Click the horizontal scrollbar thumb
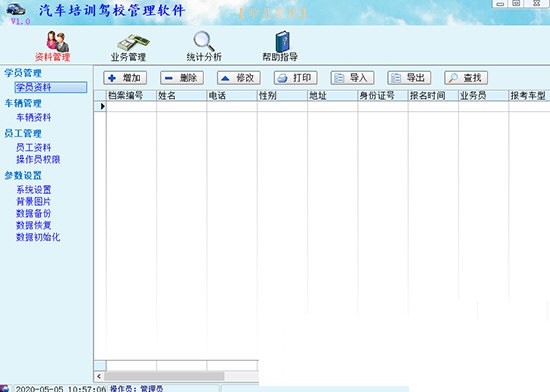This screenshot has width=550, height=392. coord(164,376)
